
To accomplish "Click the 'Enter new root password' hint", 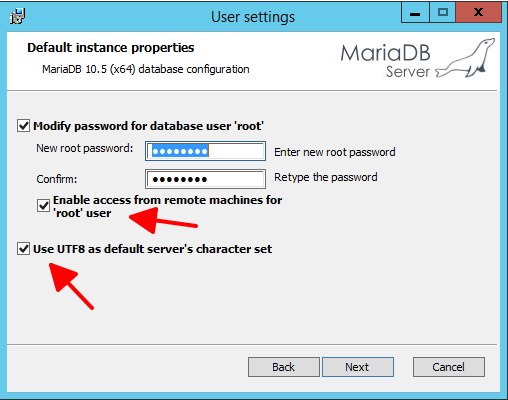I will 335,152.
